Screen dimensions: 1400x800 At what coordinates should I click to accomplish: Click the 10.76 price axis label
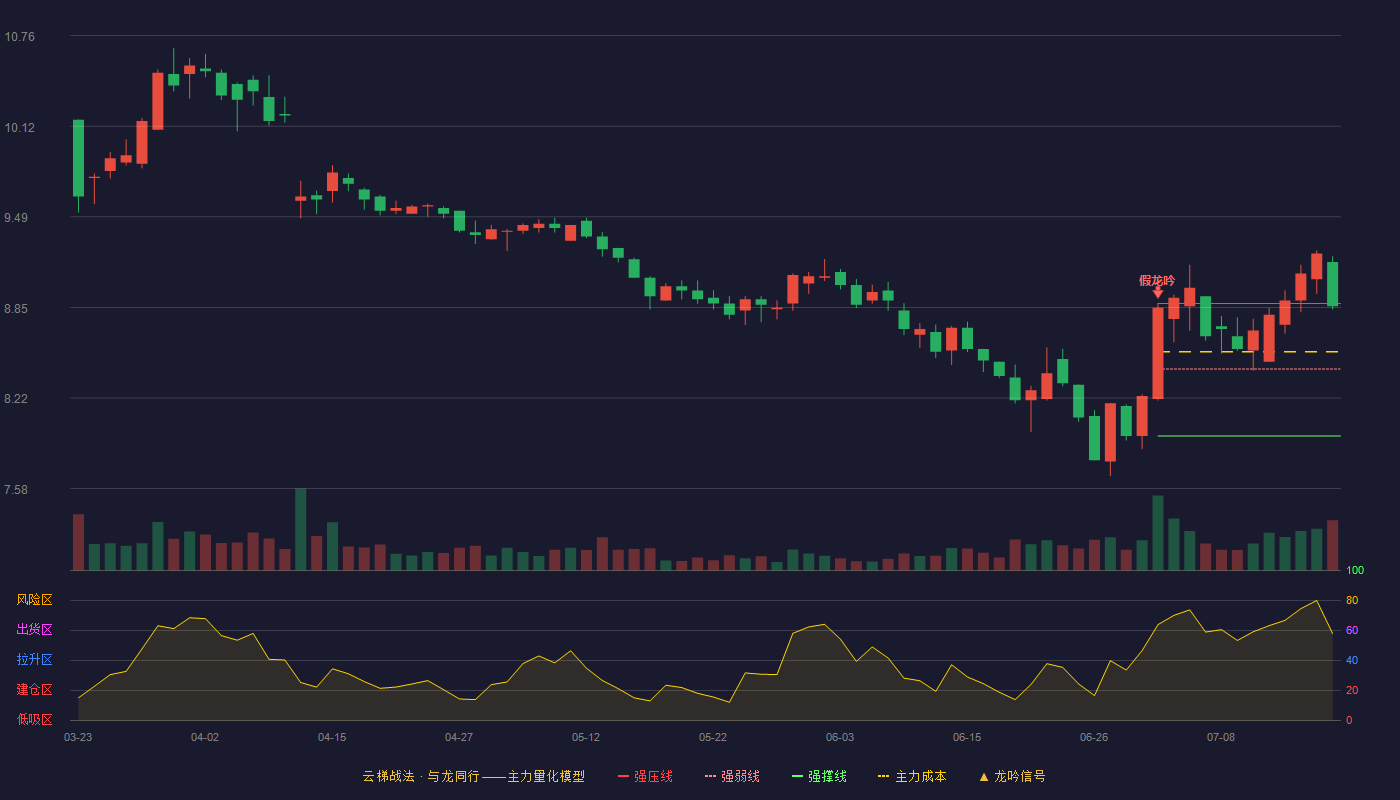point(20,37)
